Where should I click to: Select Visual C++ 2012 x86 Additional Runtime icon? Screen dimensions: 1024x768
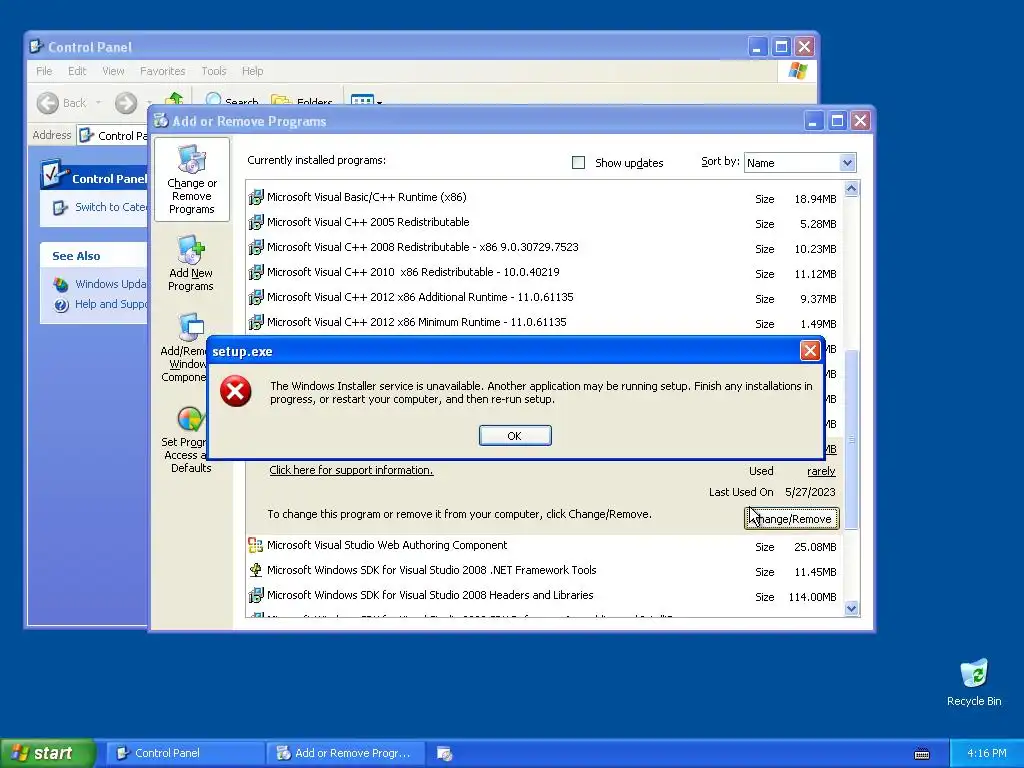pyautogui.click(x=256, y=297)
